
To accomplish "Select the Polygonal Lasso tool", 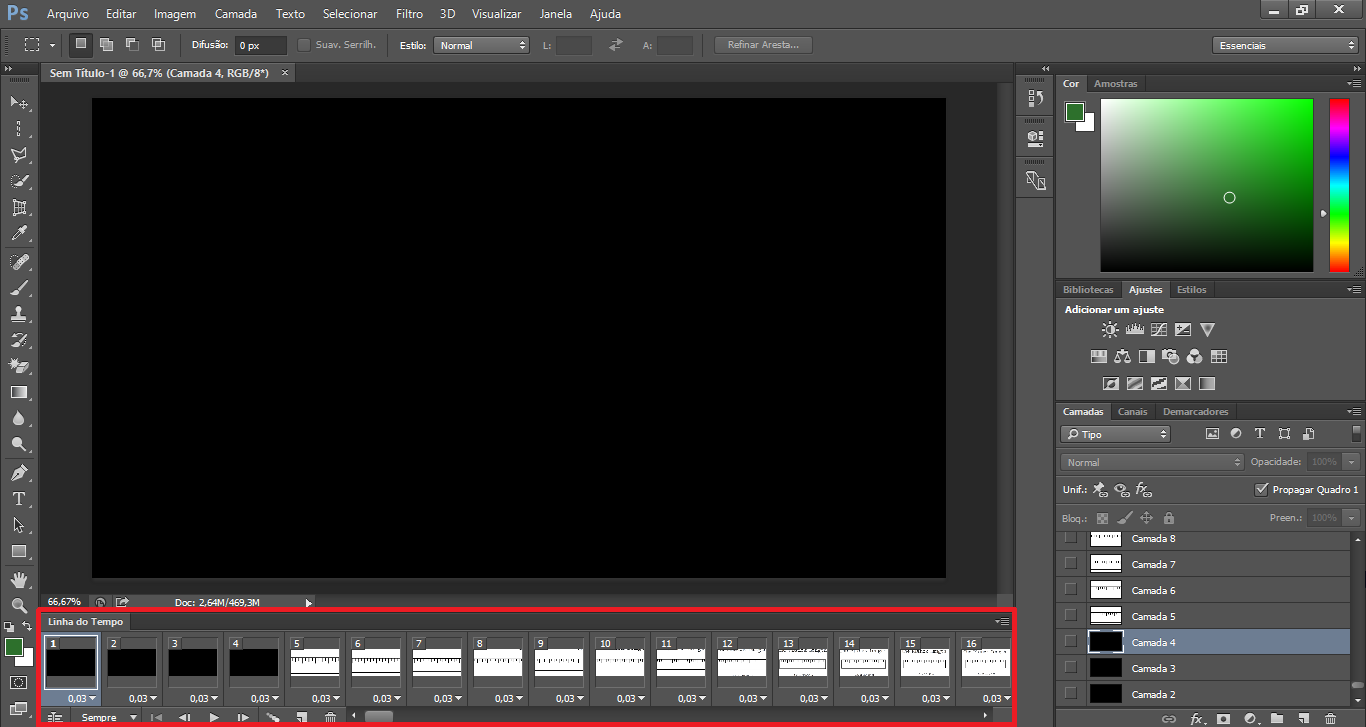I will click(x=19, y=155).
